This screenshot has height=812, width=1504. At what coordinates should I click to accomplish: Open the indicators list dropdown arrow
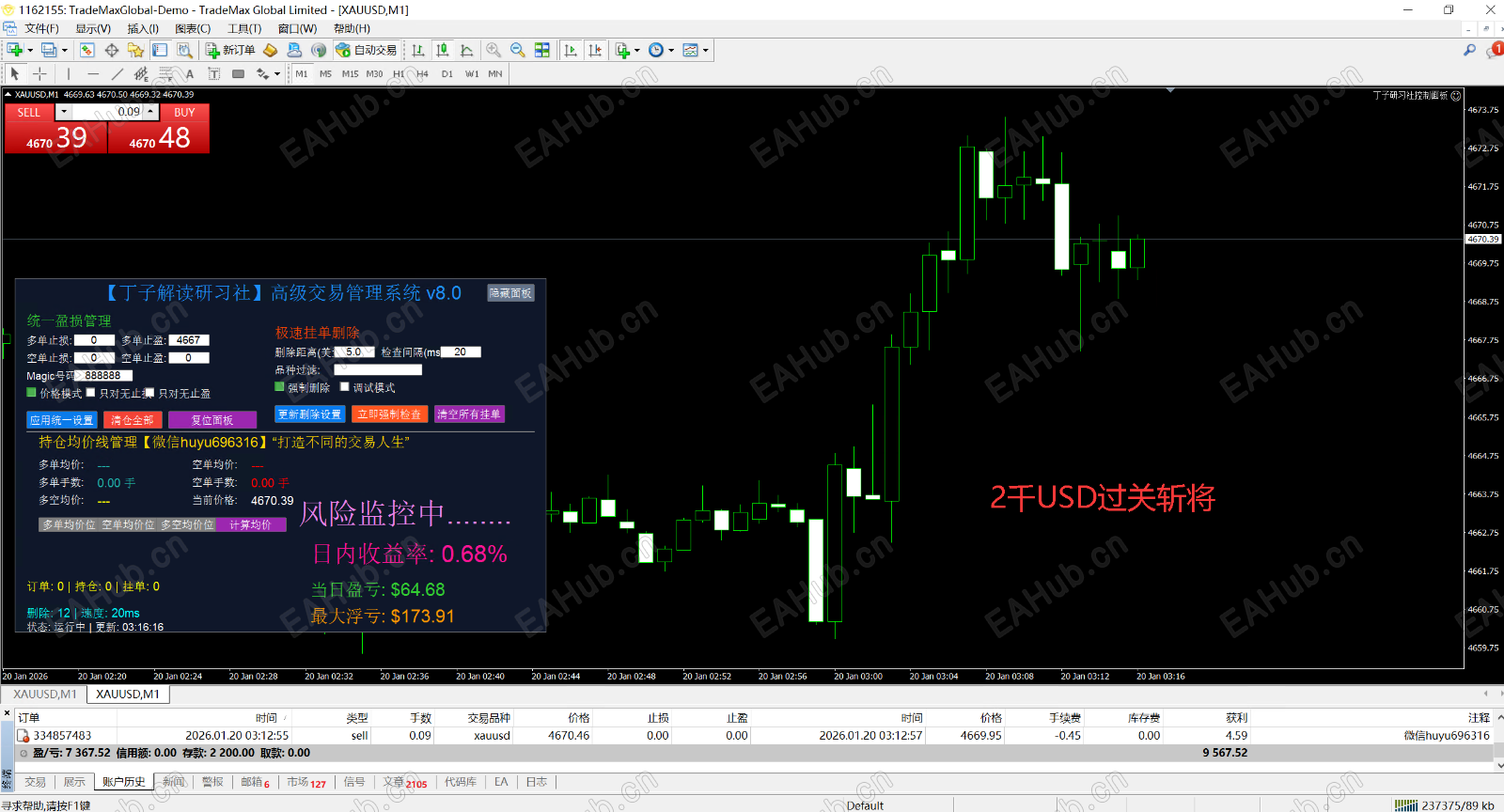[636, 50]
